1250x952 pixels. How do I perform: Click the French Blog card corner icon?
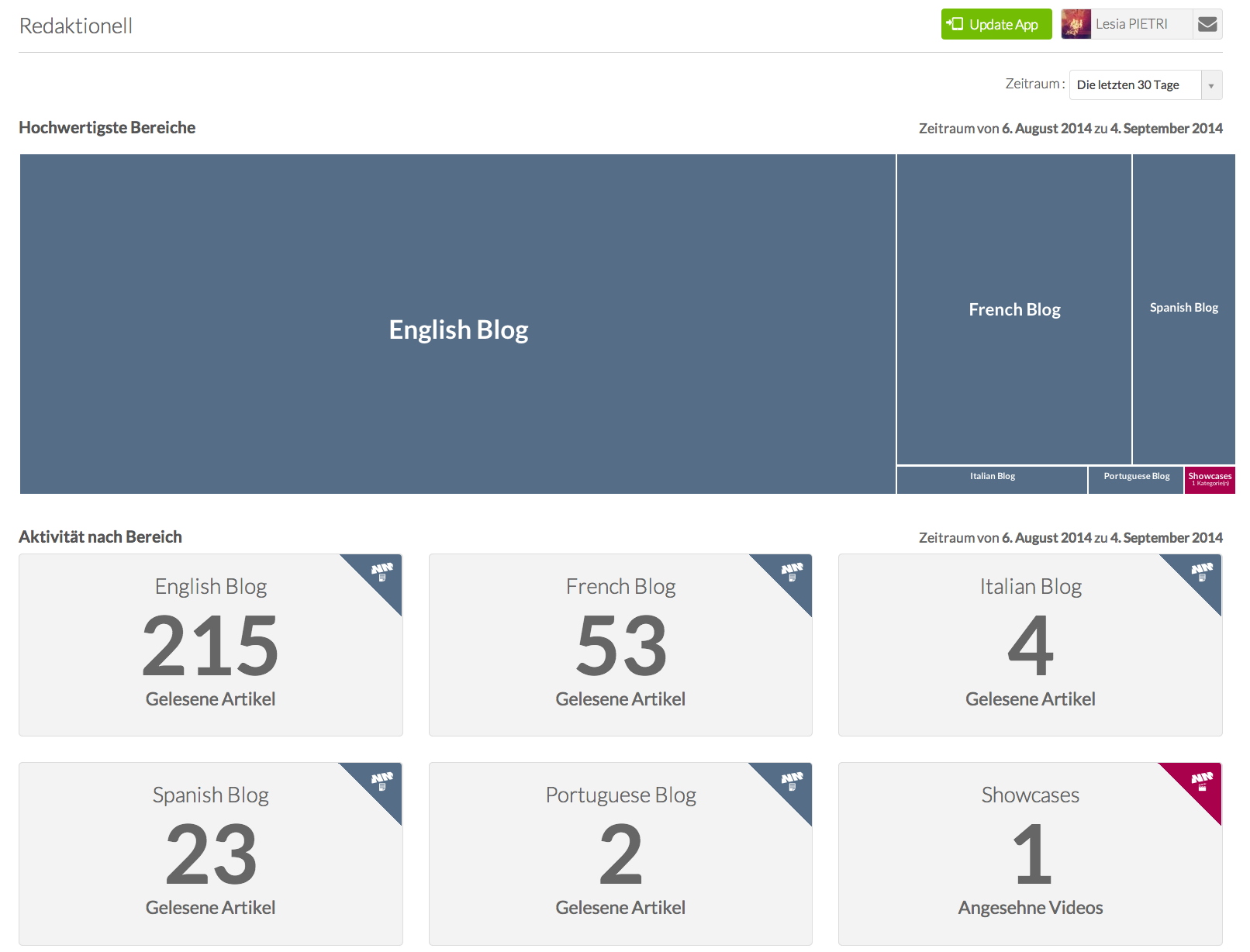pyautogui.click(x=792, y=572)
